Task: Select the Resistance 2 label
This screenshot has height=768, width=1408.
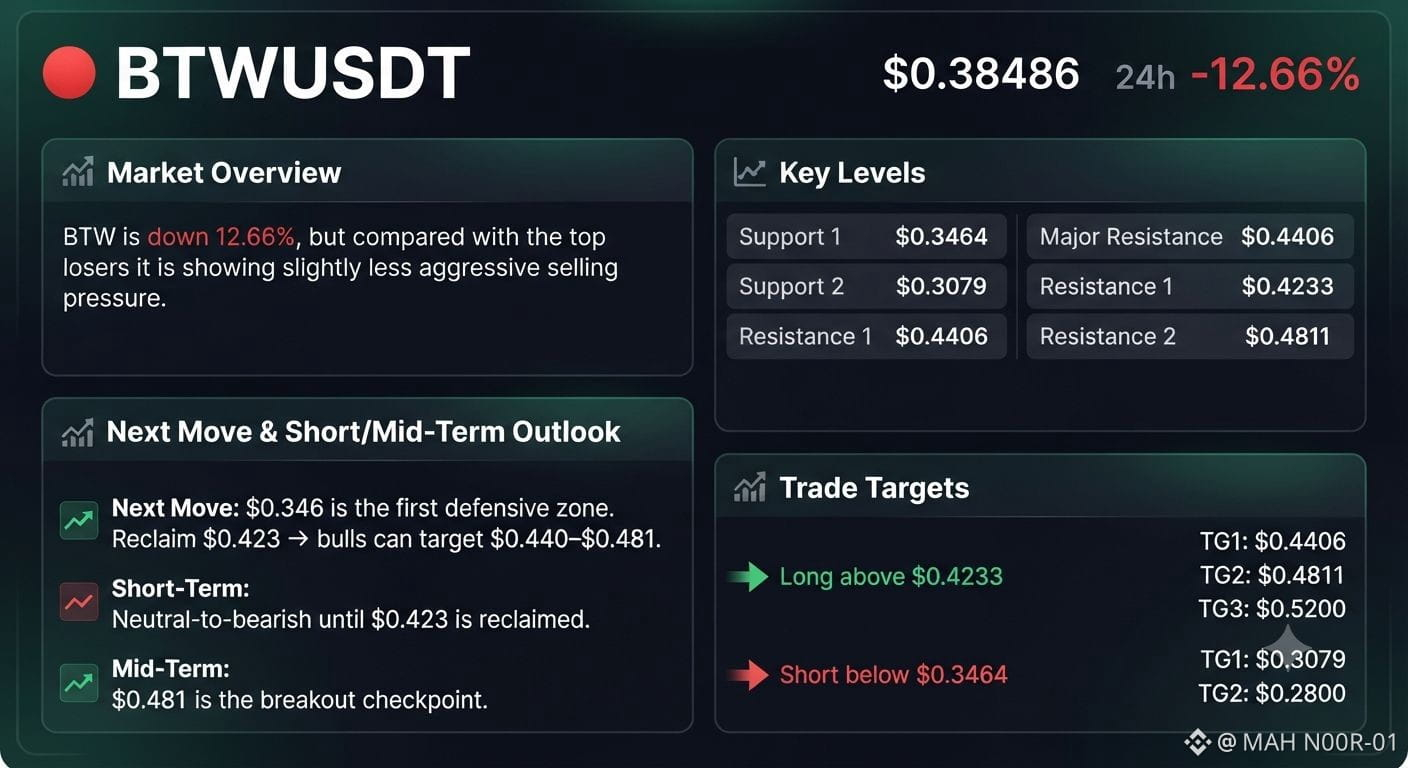Action: click(1108, 336)
